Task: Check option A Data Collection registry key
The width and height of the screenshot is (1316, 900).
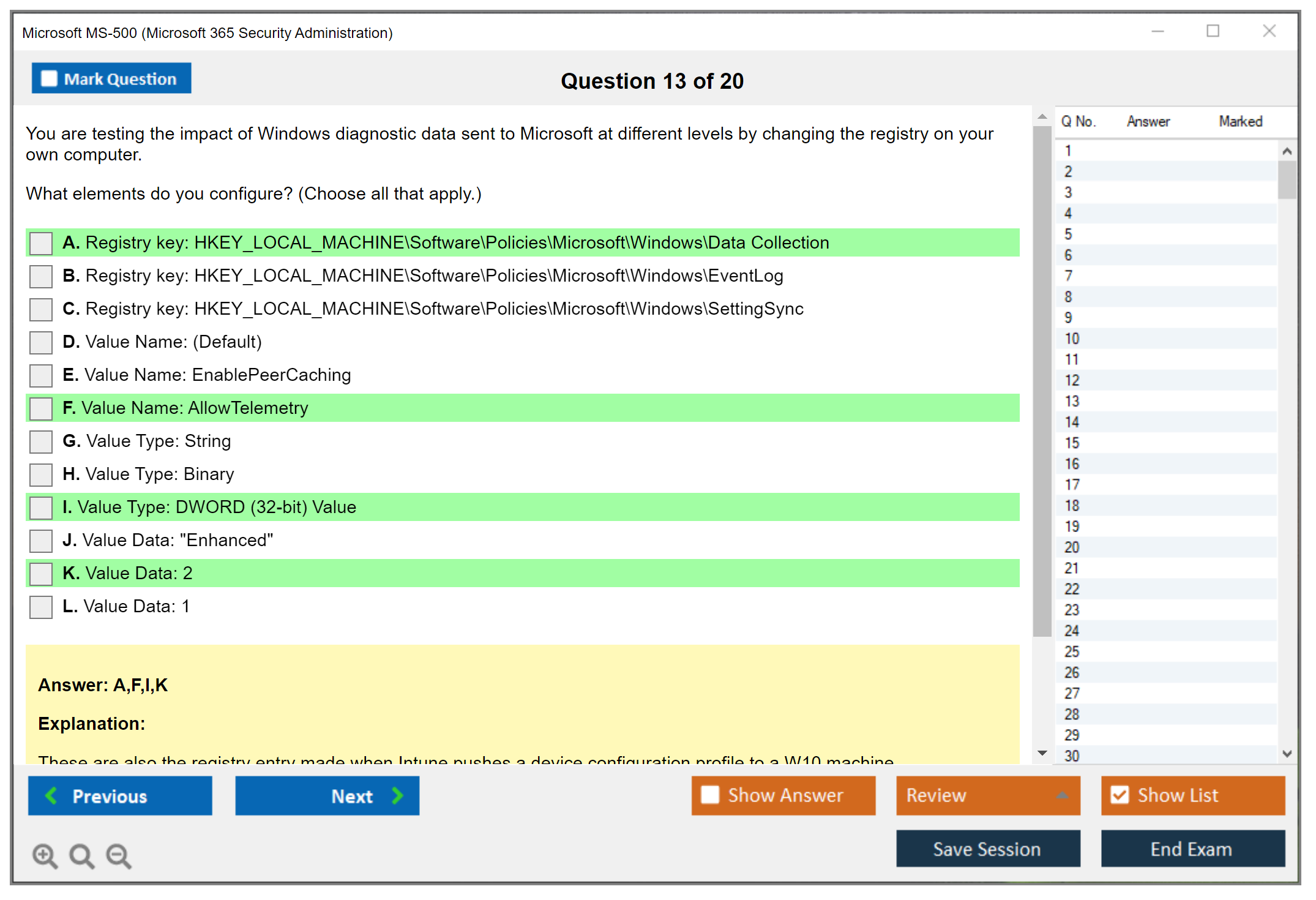Action: pyautogui.click(x=41, y=243)
